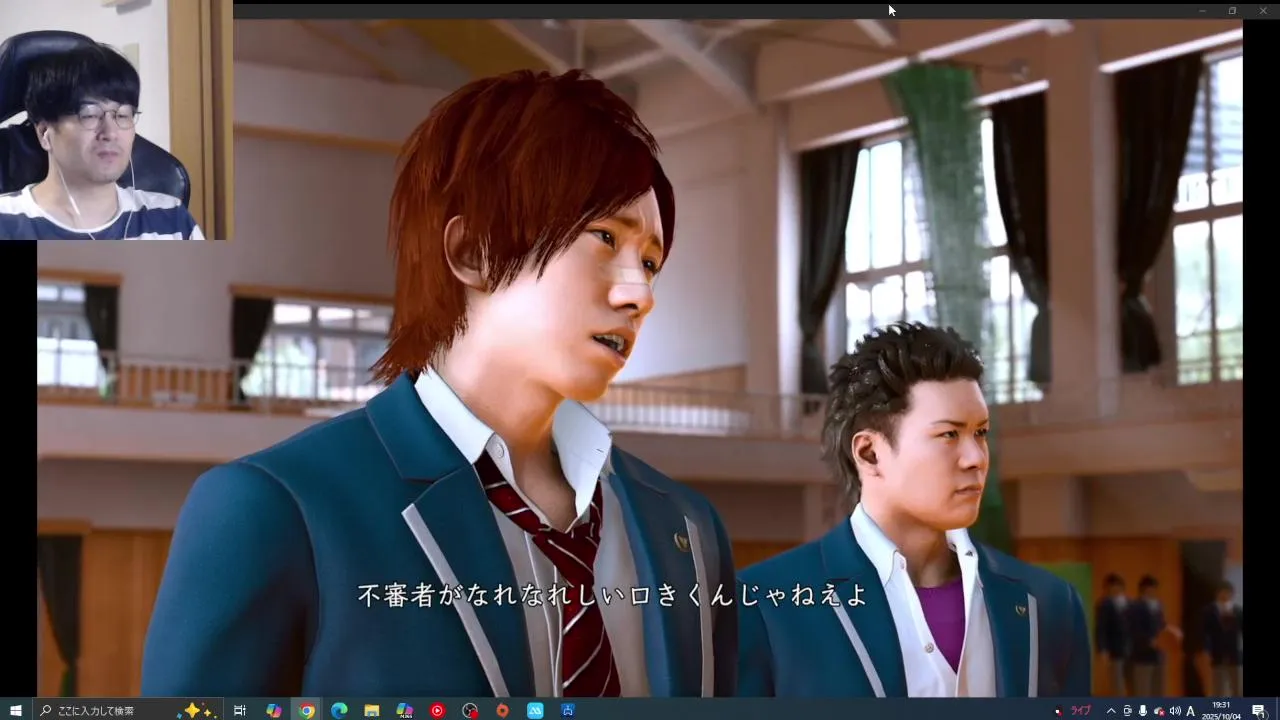
Task: Open the orange round taskbar app icon
Action: pos(502,711)
